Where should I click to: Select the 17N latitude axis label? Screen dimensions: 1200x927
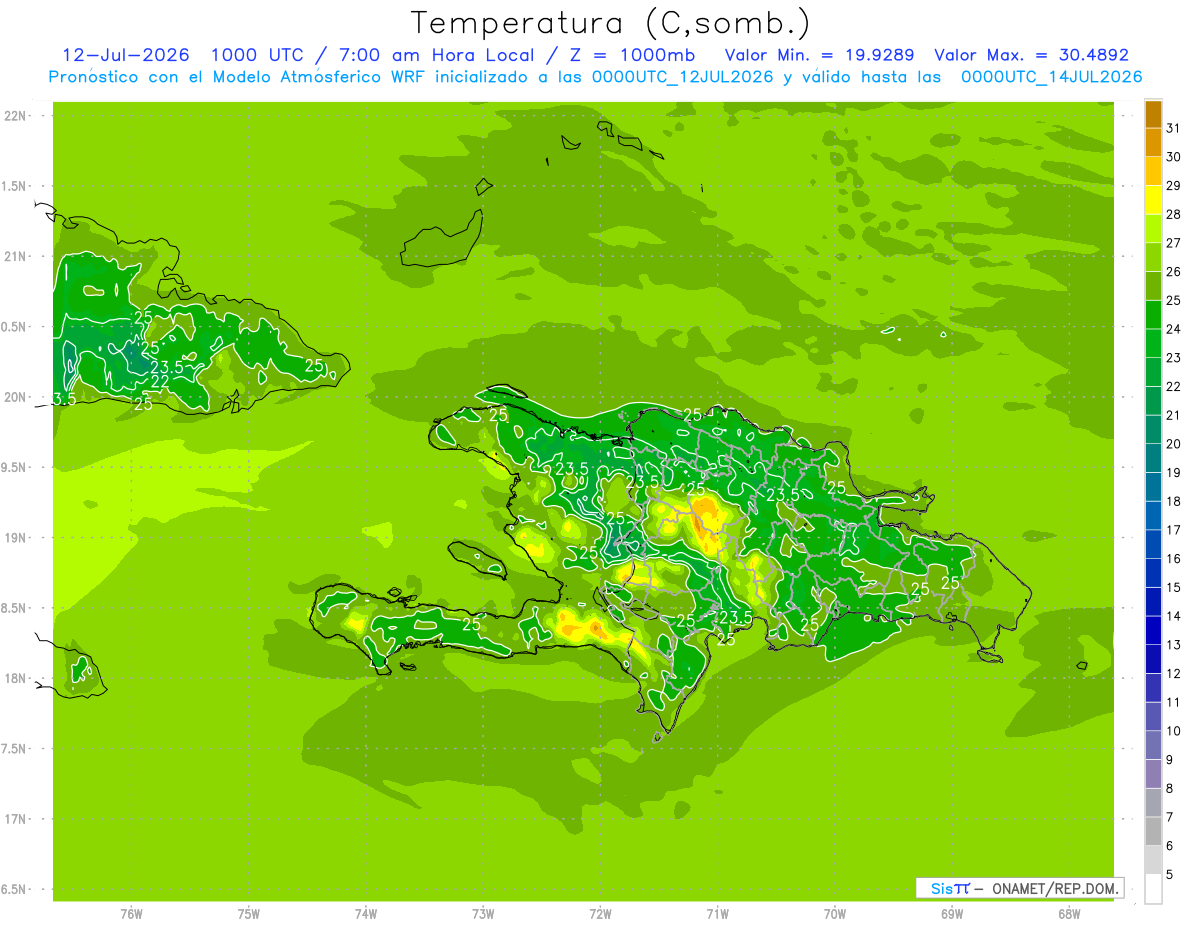click(15, 819)
